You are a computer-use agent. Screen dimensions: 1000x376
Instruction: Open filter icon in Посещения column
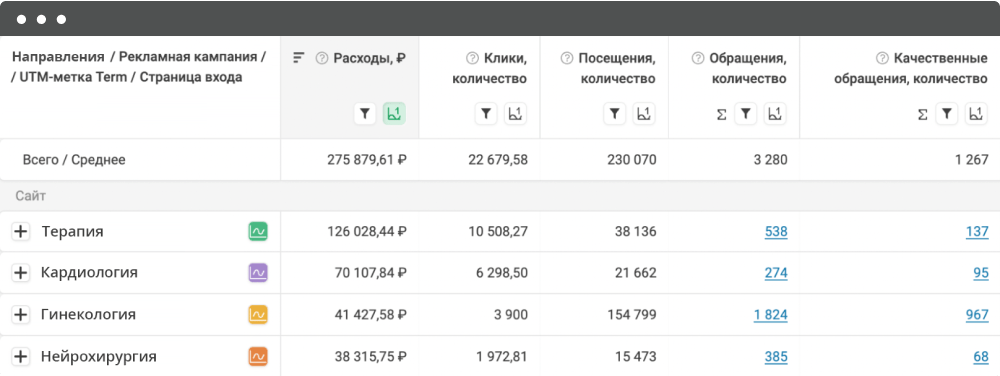pyautogui.click(x=615, y=114)
